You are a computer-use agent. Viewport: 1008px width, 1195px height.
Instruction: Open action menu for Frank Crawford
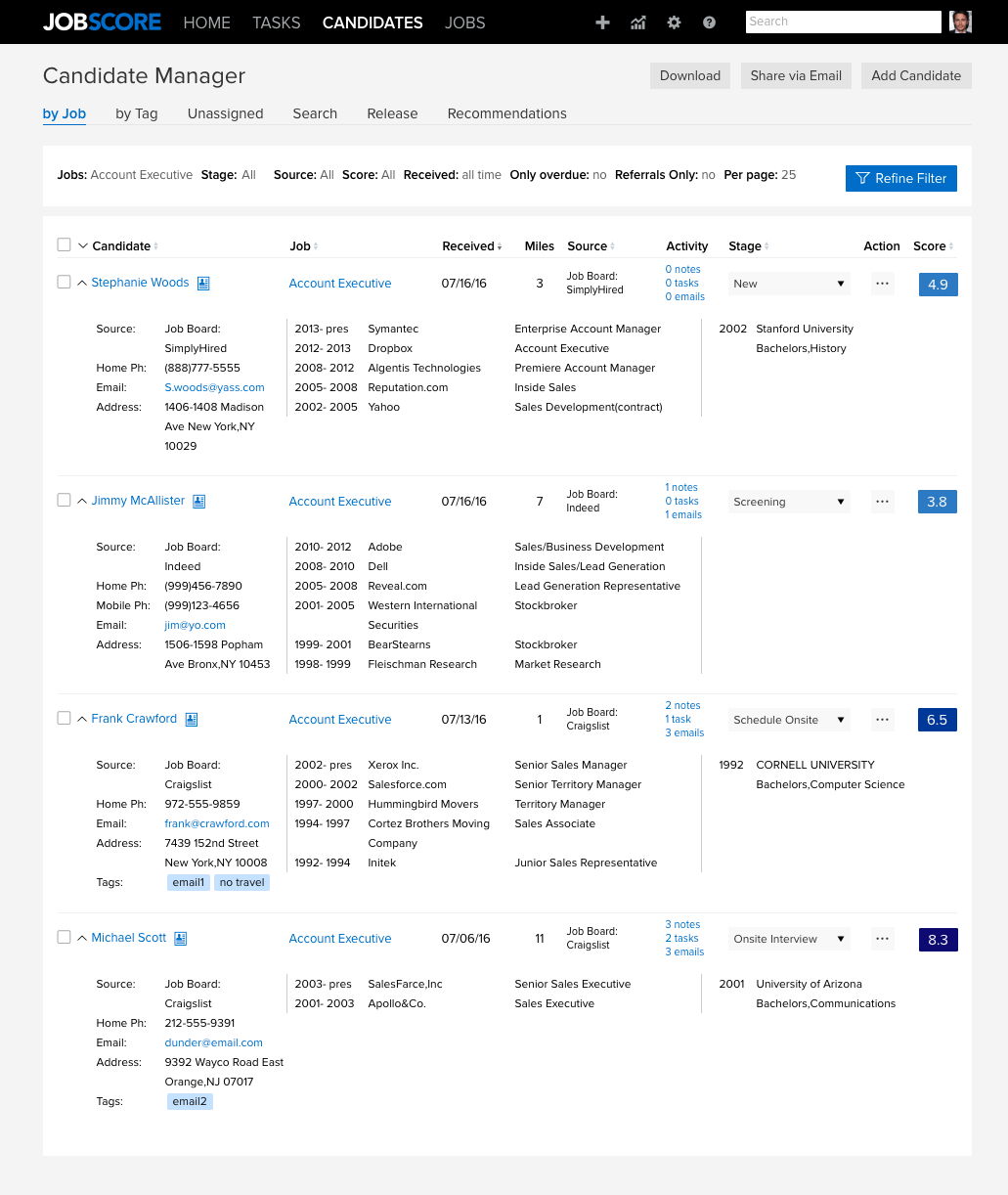[882, 720]
